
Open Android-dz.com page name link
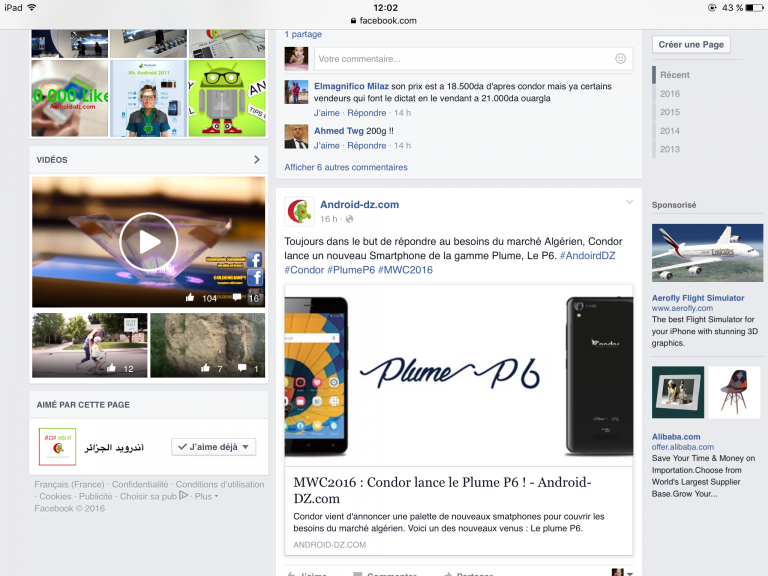pos(360,205)
